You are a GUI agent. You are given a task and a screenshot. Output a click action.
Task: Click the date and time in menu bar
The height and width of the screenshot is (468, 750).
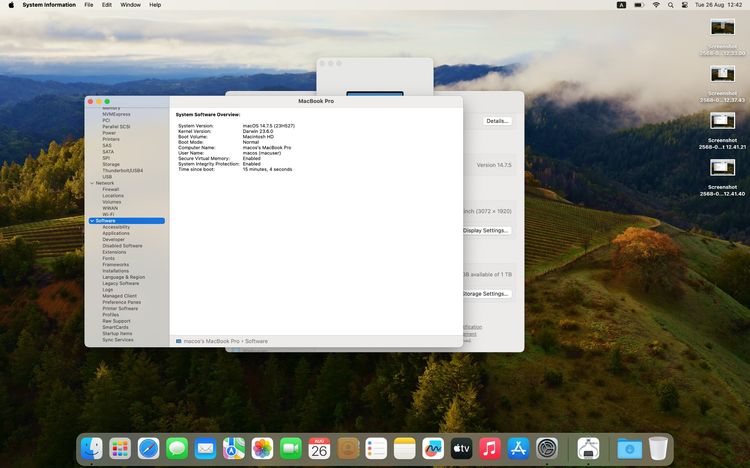718,5
